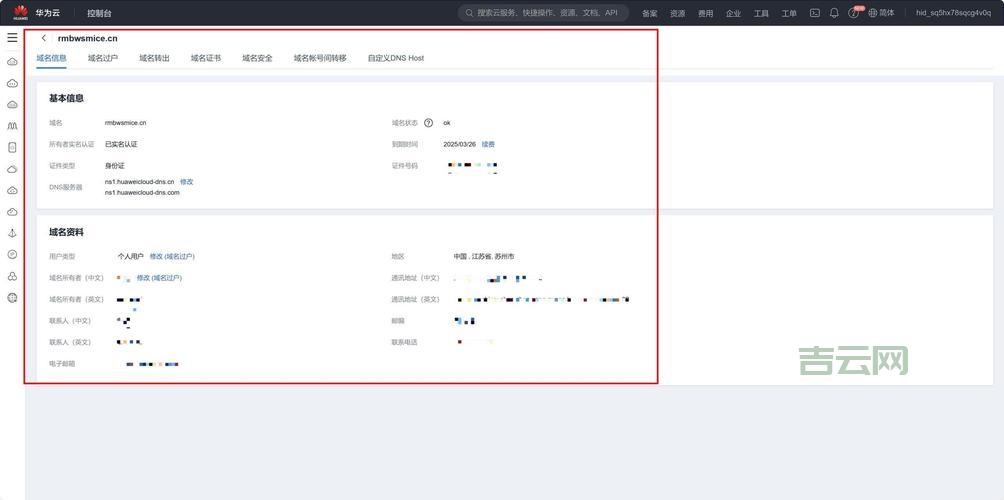The image size is (1004, 500).
Task: Expand the 费用 menu in top bar
Action: coord(705,13)
